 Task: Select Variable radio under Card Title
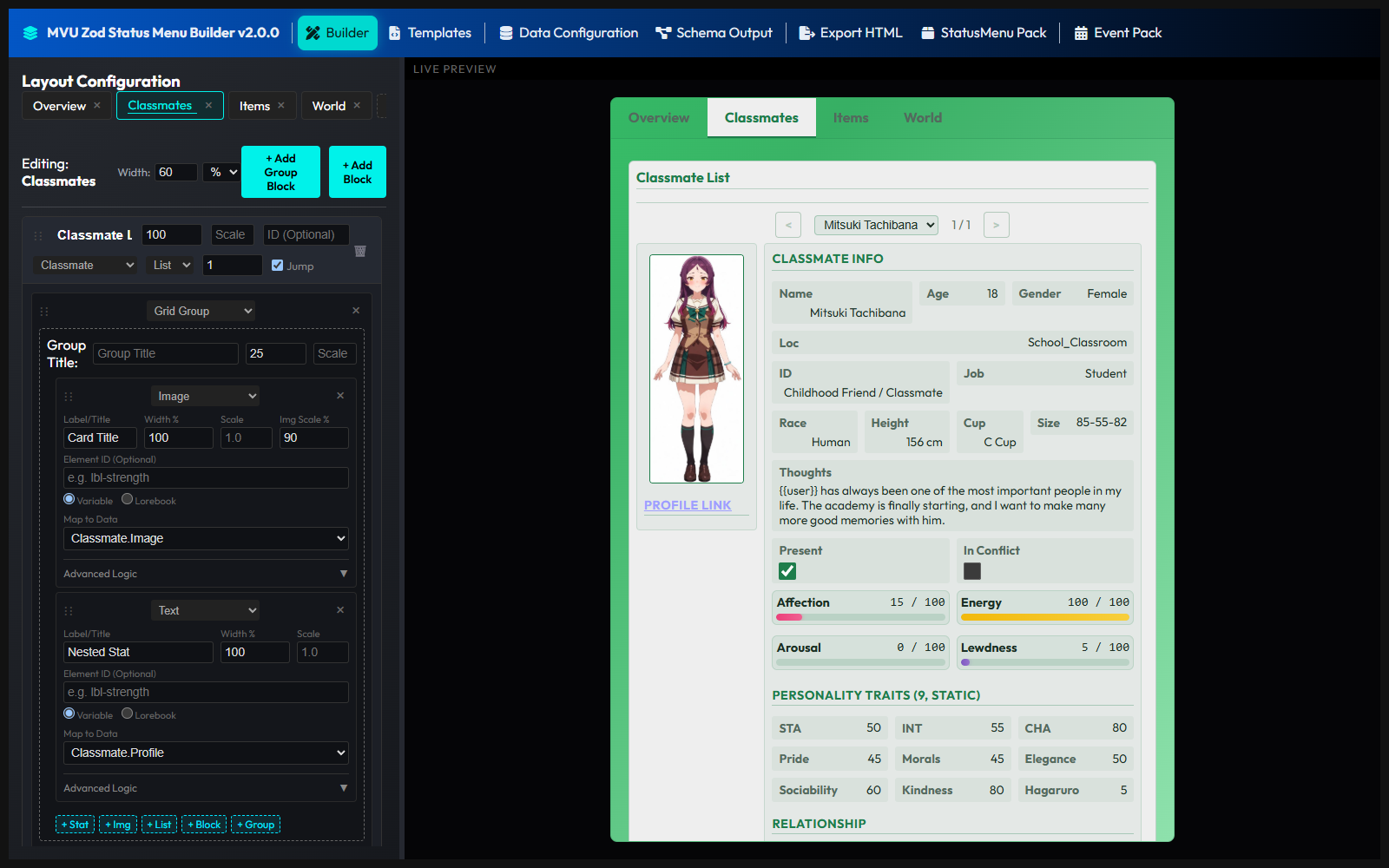point(69,499)
